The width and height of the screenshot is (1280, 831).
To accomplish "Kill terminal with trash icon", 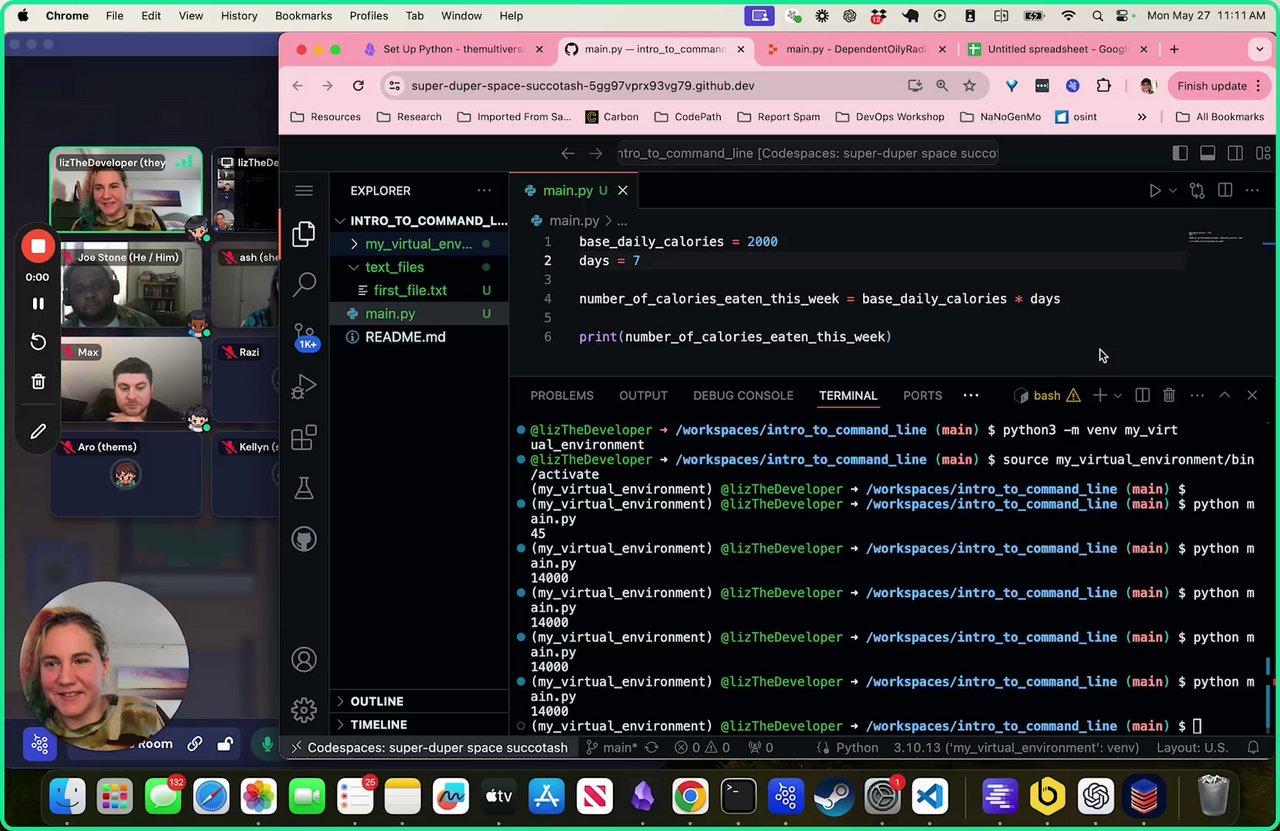I will [x=1169, y=395].
